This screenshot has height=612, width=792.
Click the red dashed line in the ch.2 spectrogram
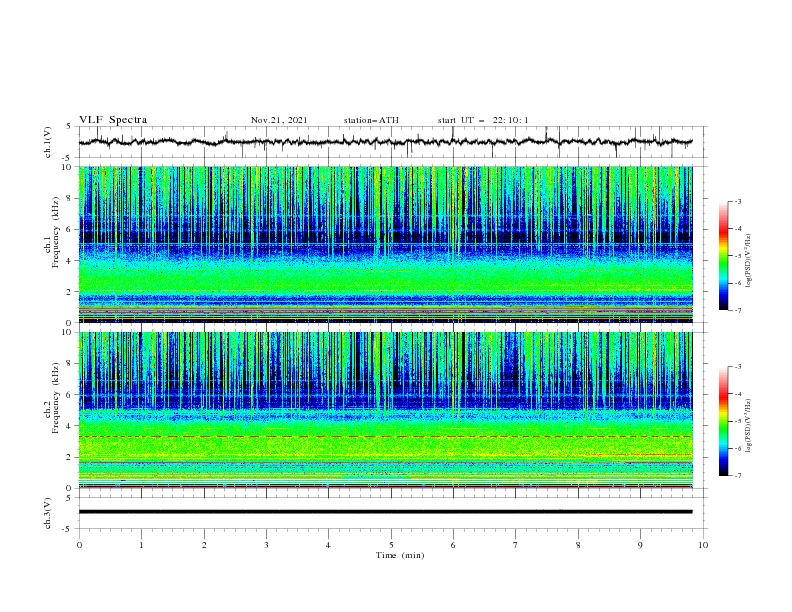click(x=385, y=436)
